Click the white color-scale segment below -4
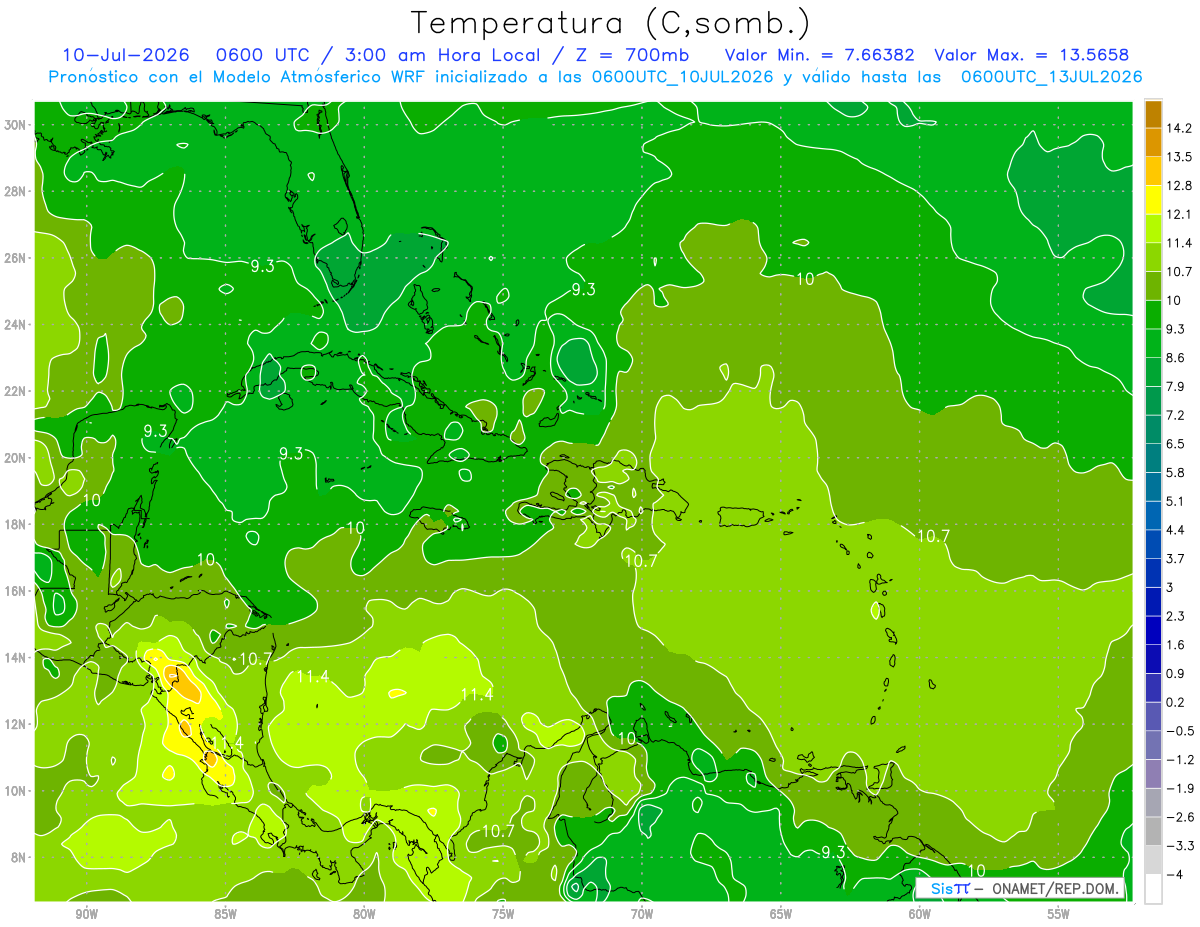 click(1153, 889)
